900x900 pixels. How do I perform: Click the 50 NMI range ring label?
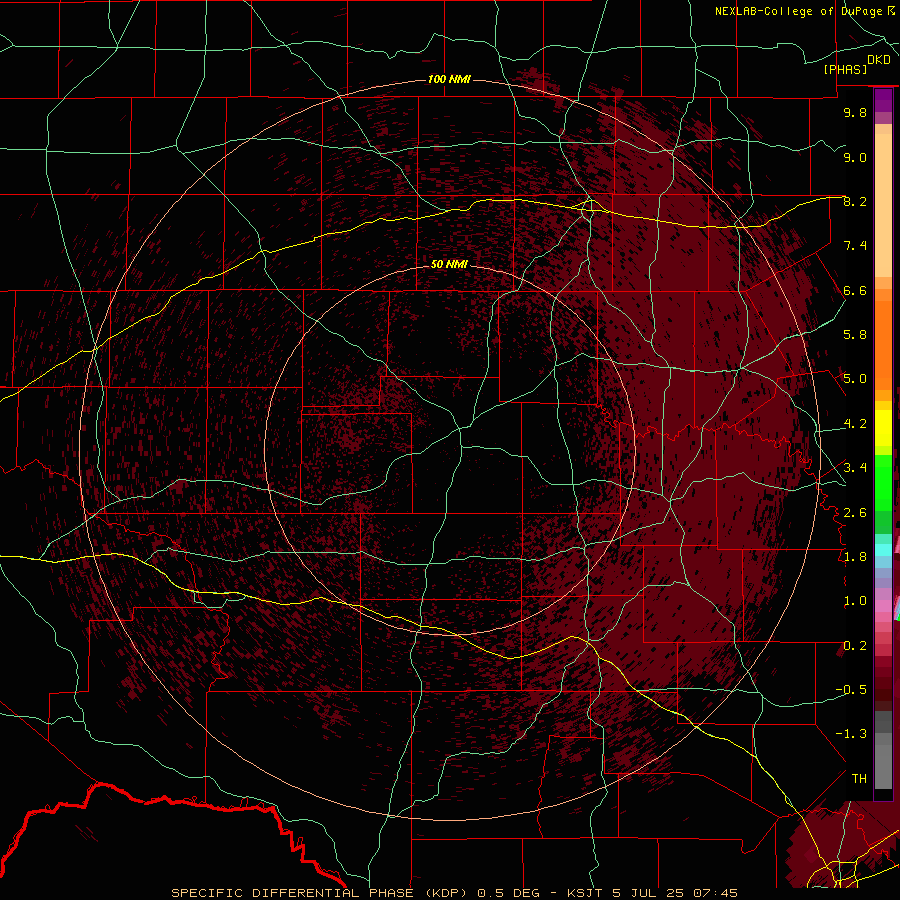[x=449, y=264]
